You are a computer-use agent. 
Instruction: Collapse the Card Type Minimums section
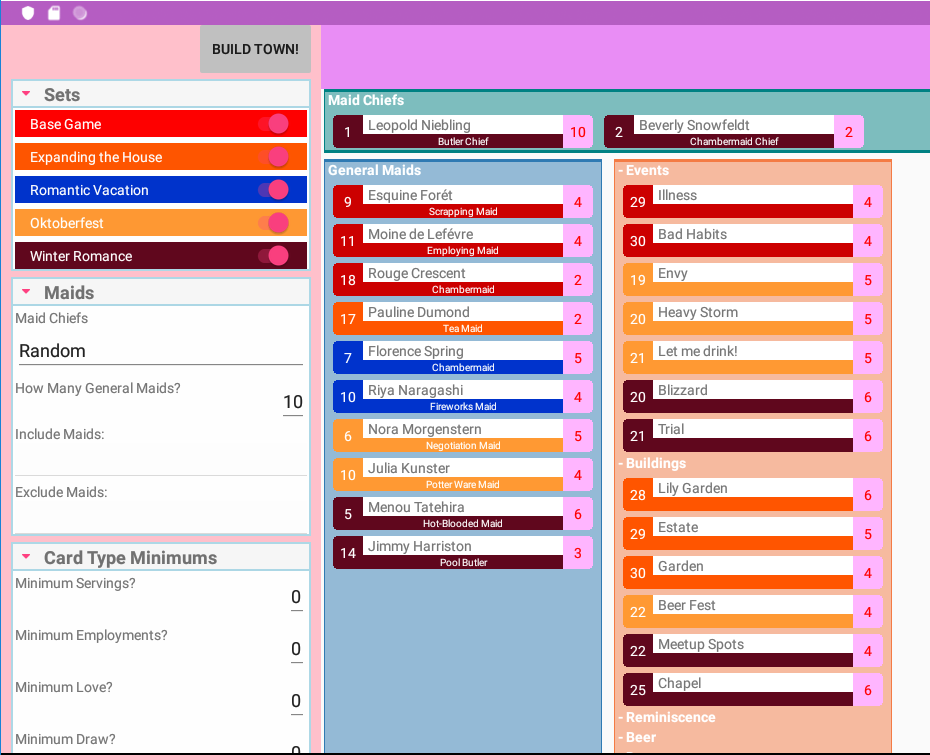click(26, 557)
